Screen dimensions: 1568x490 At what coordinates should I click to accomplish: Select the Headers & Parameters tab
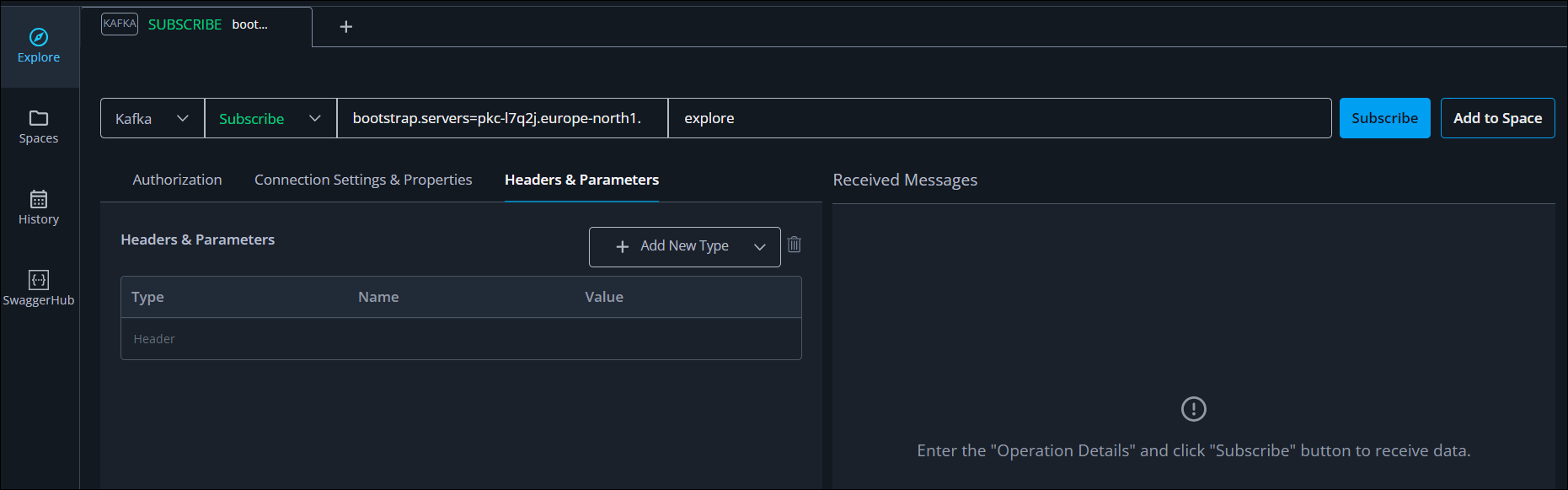[581, 179]
